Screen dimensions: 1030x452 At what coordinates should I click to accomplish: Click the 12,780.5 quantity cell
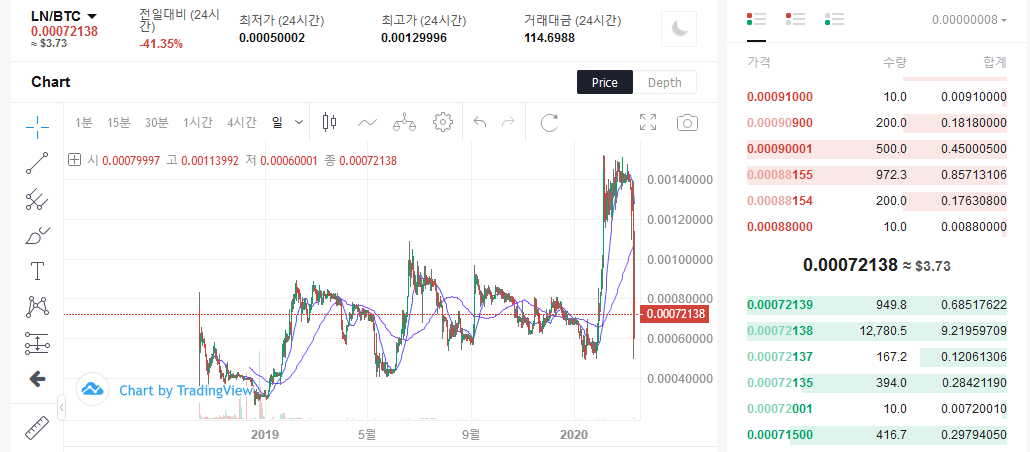(x=883, y=330)
